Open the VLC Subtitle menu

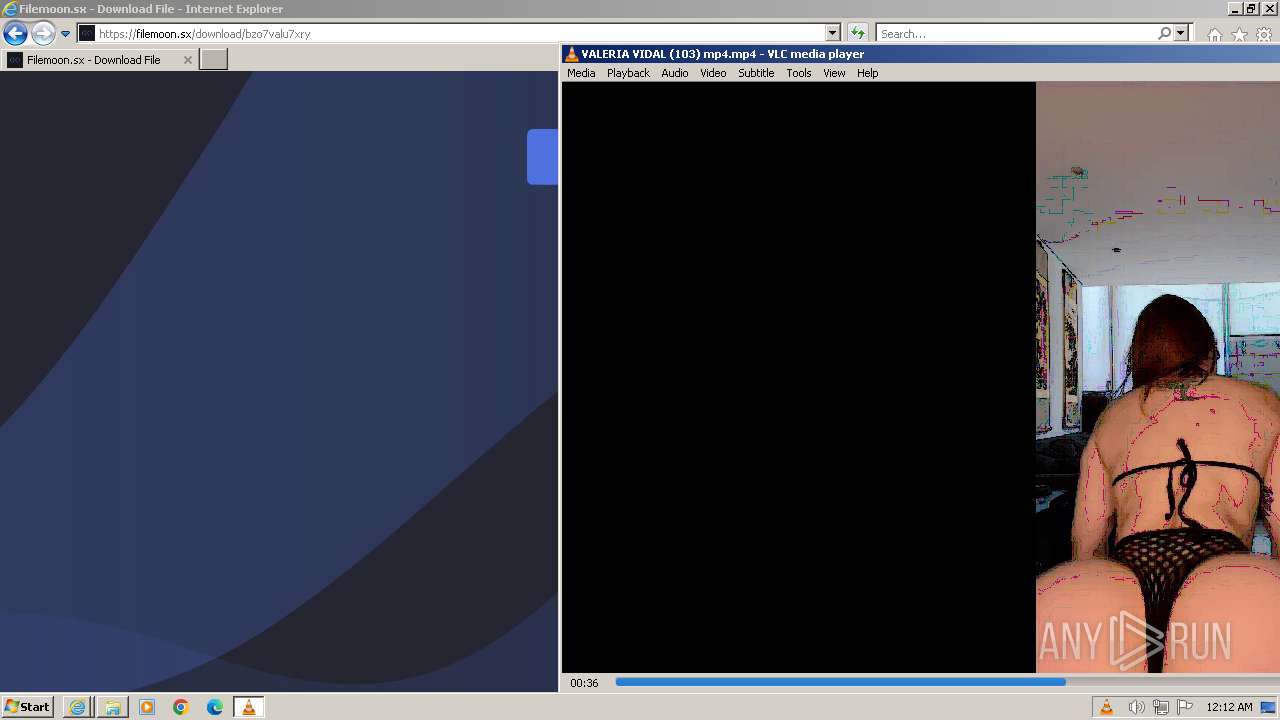[x=756, y=73]
